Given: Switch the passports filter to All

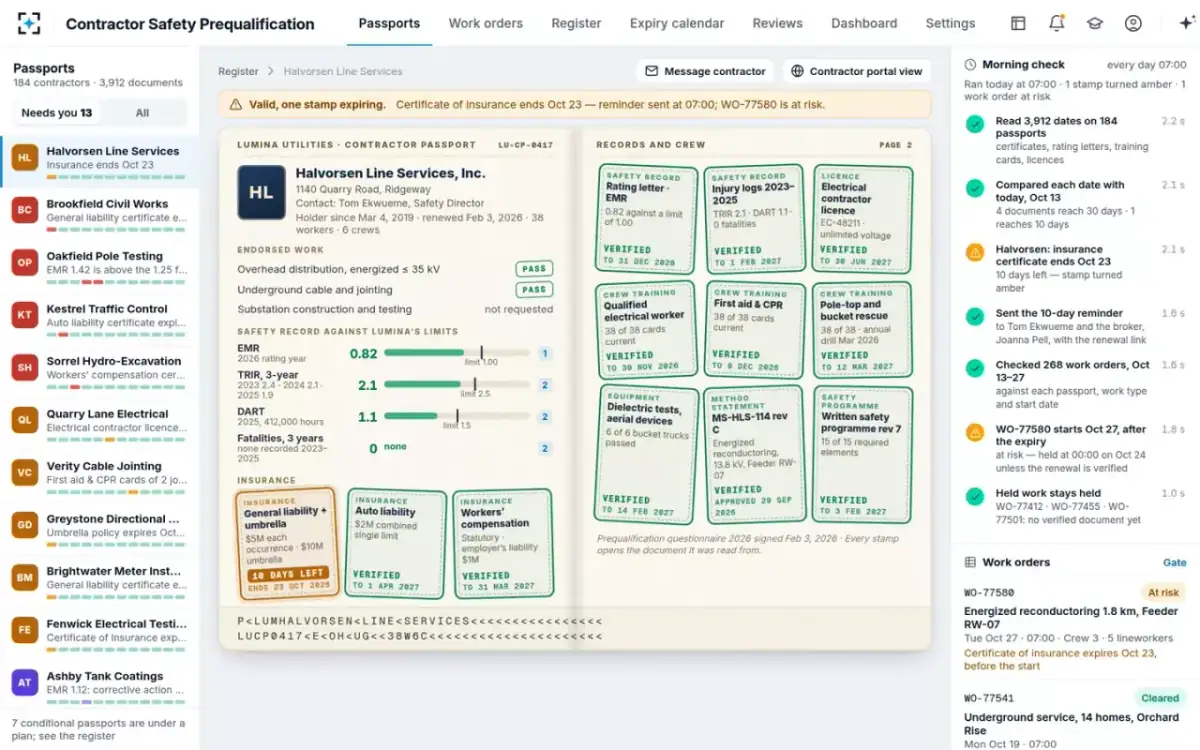Looking at the screenshot, I should pyautogui.click(x=143, y=113).
